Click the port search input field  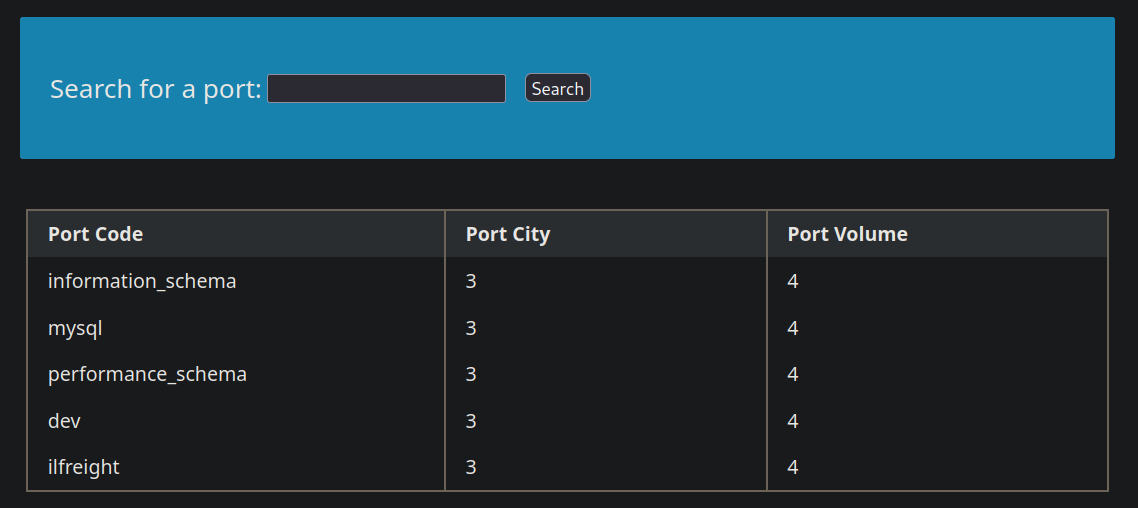point(386,89)
